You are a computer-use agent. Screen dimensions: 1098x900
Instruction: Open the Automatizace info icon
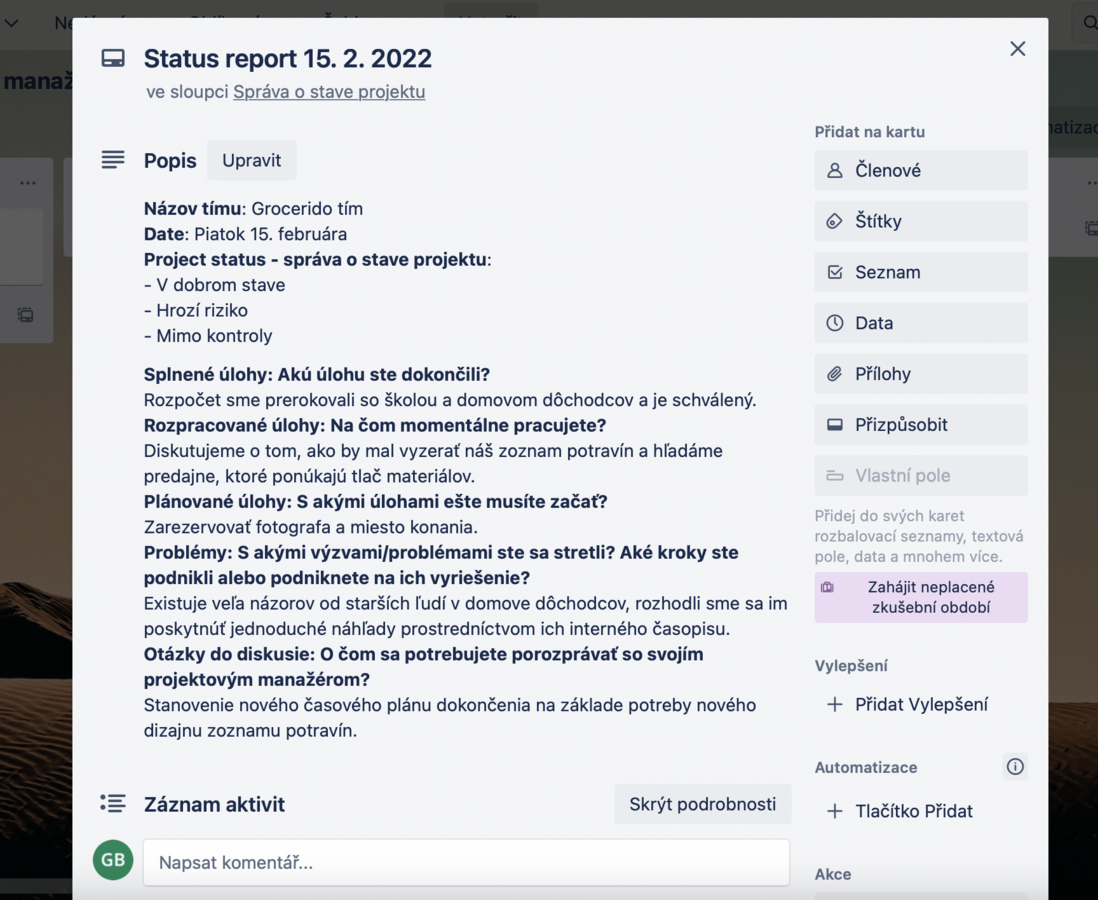1015,766
